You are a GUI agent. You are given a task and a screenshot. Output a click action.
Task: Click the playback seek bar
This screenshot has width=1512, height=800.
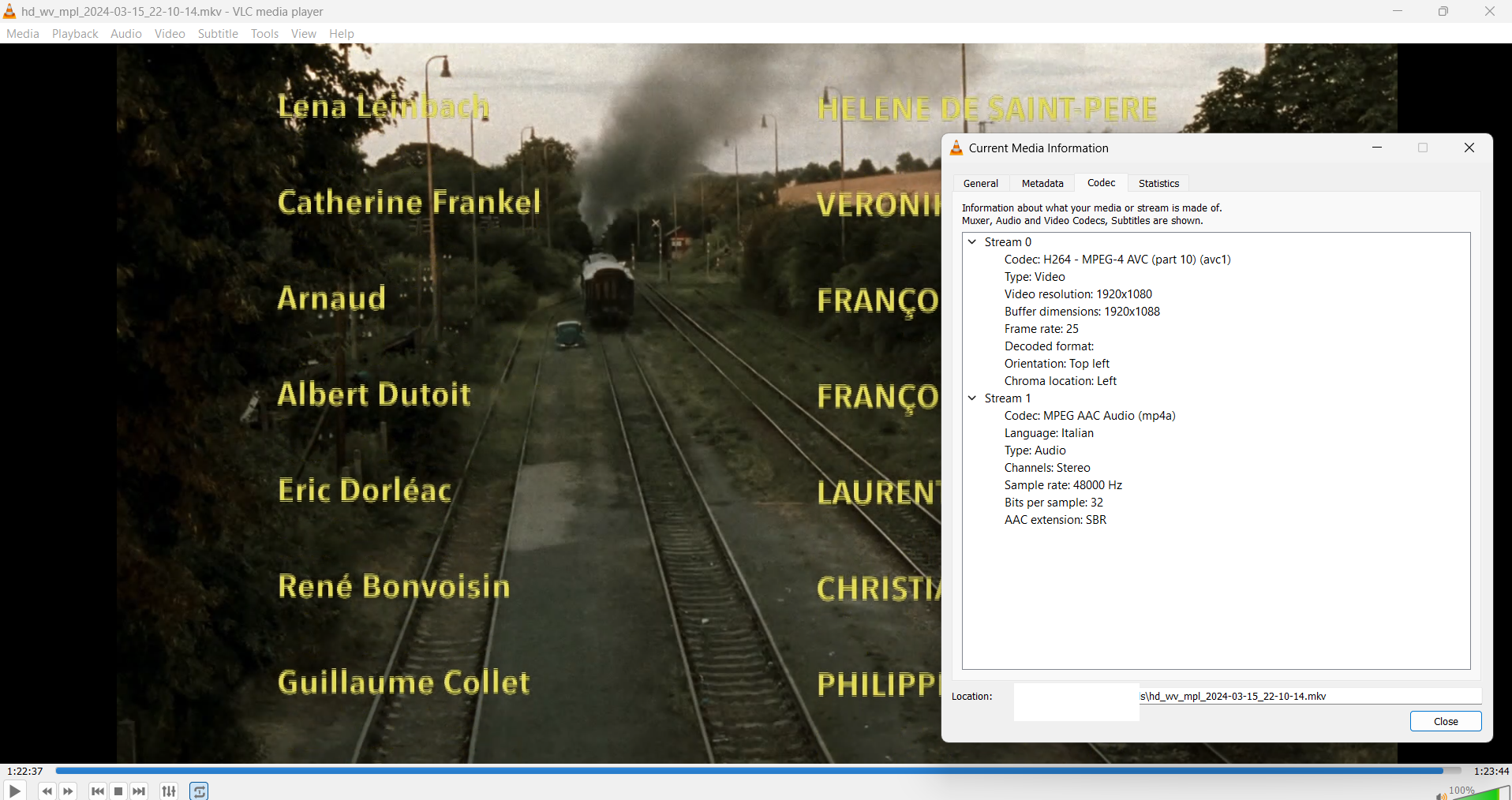[x=758, y=771]
